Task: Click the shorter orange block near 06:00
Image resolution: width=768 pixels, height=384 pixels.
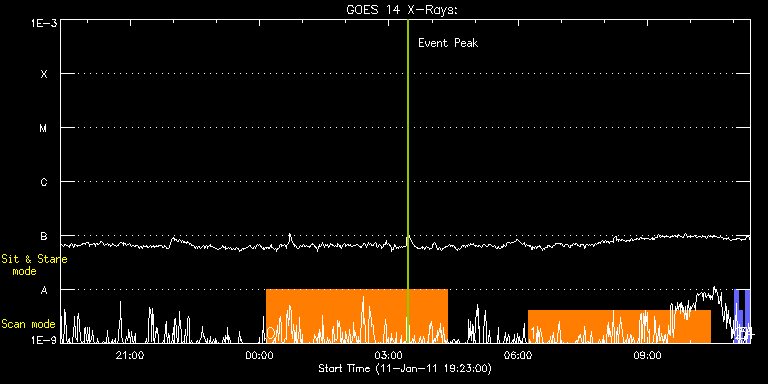Action: tap(619, 326)
